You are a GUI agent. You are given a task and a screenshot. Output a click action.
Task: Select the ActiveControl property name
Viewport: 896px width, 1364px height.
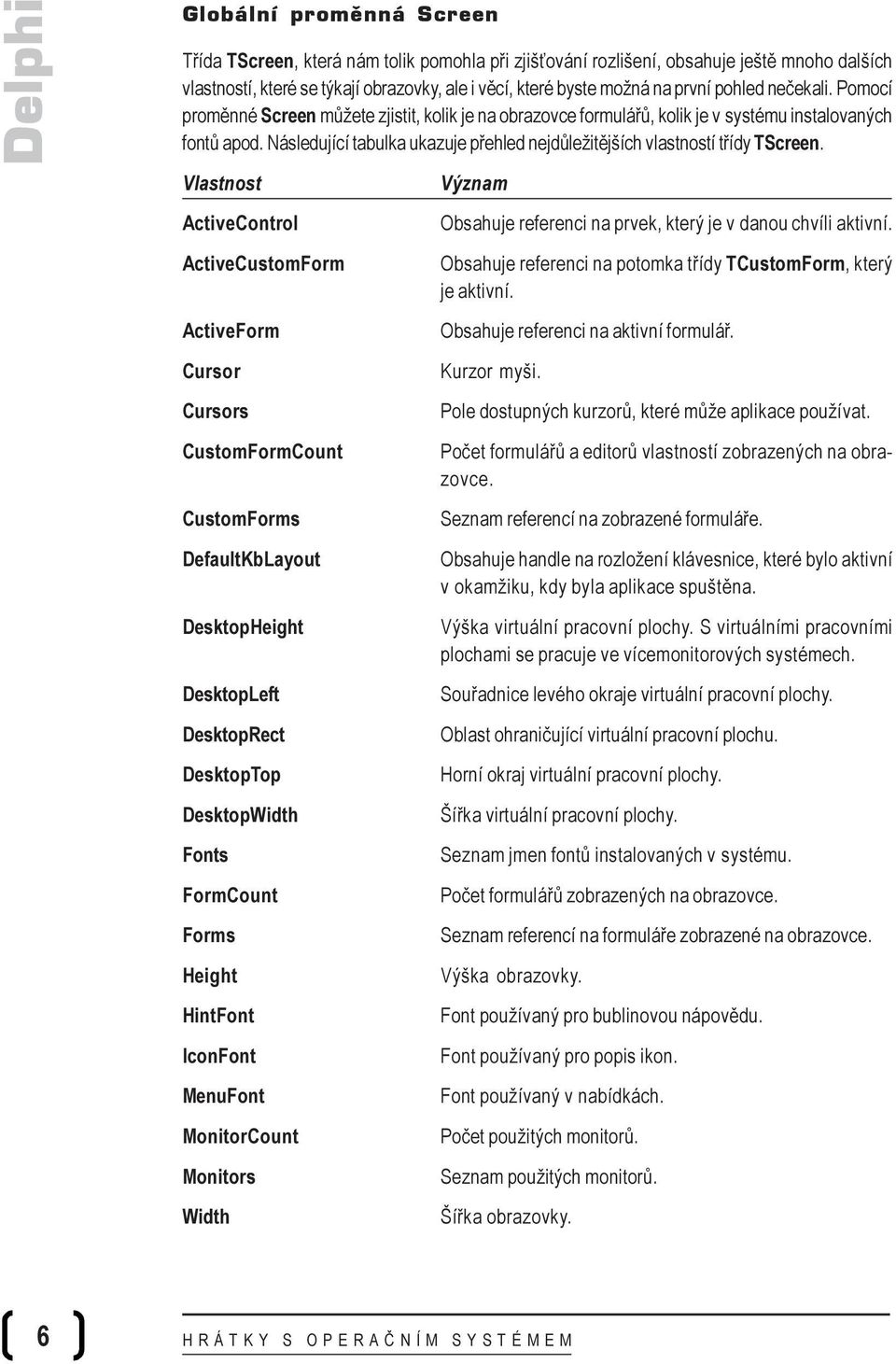click(240, 223)
